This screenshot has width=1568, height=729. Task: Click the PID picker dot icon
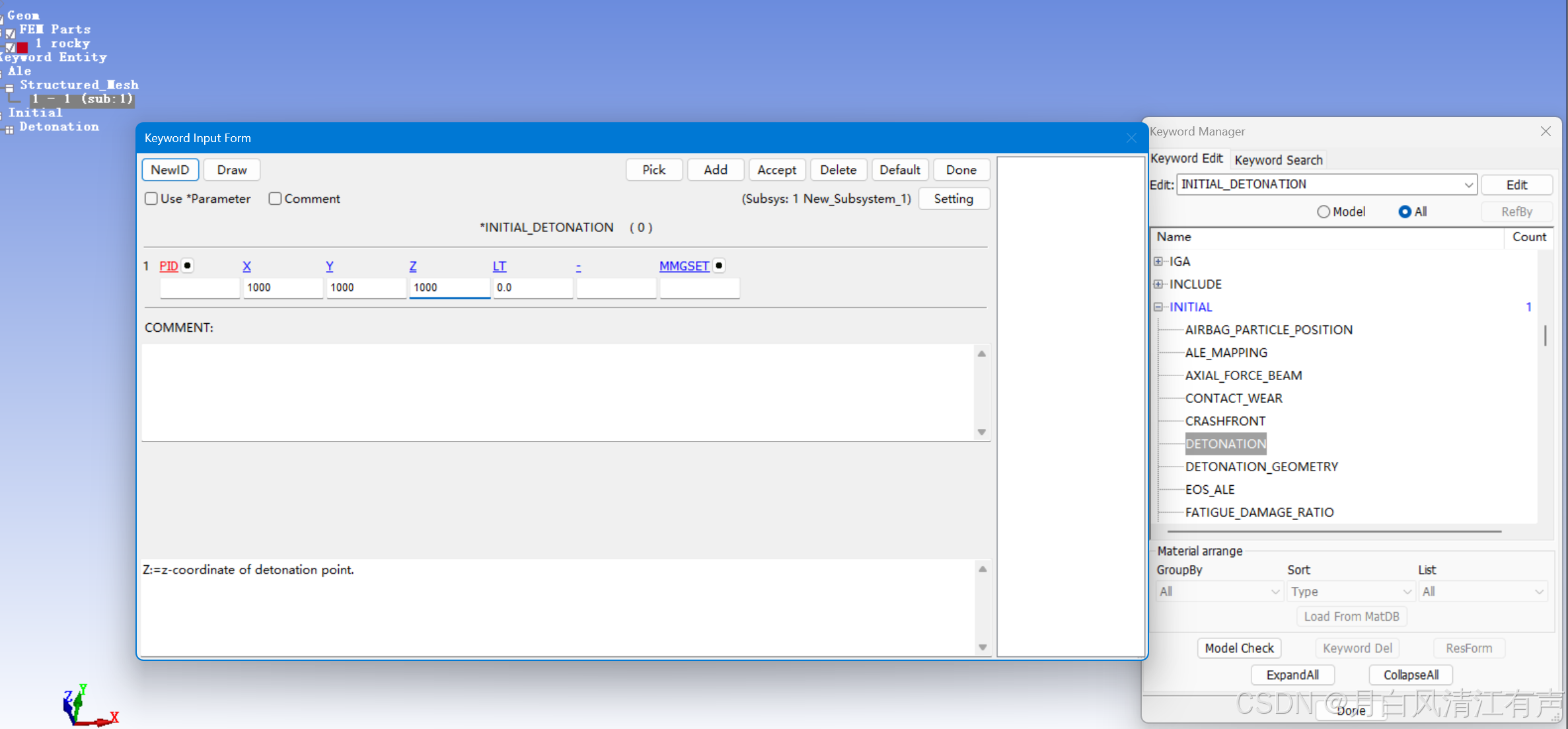pos(188,266)
